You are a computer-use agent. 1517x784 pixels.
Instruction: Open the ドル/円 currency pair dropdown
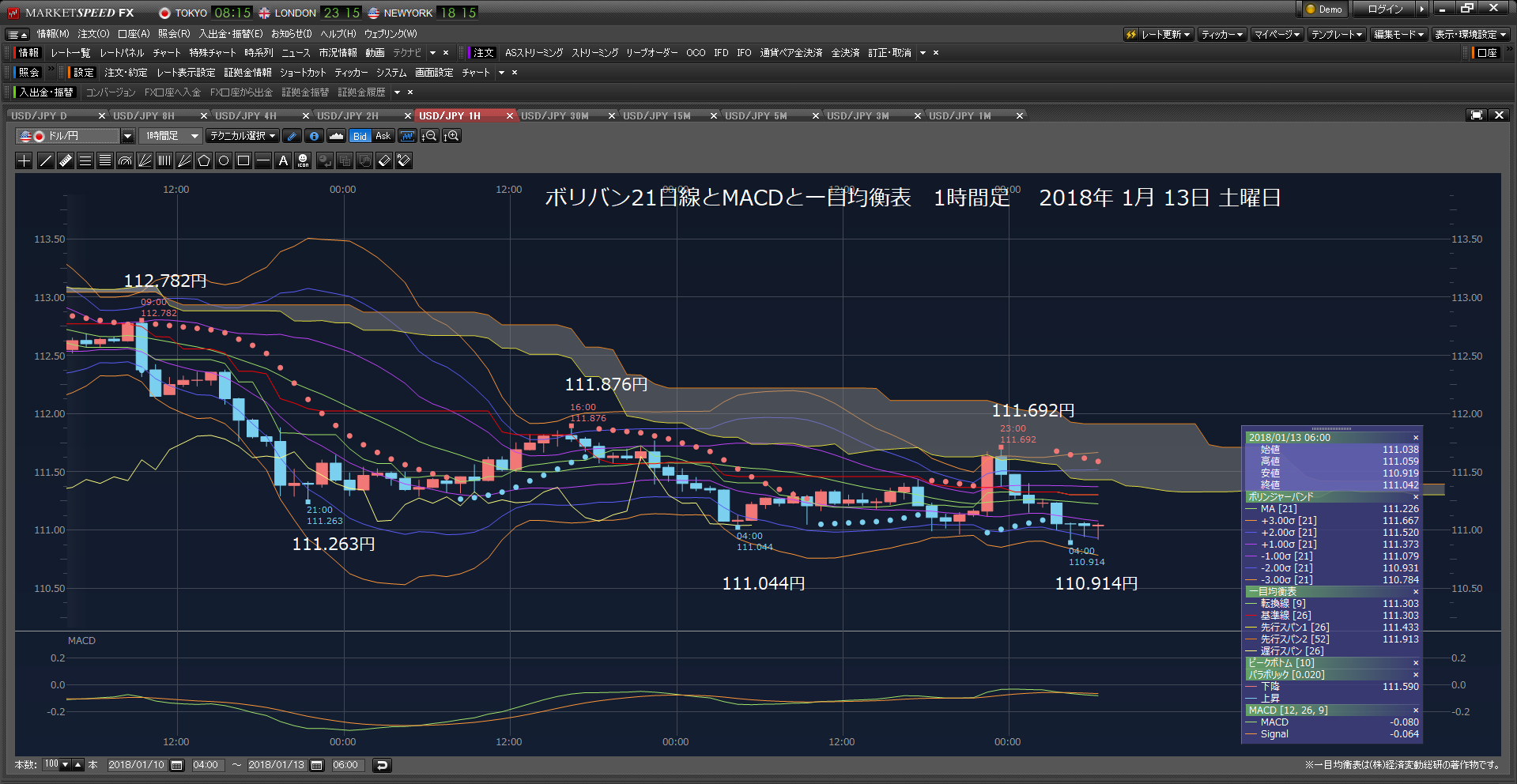[x=127, y=136]
